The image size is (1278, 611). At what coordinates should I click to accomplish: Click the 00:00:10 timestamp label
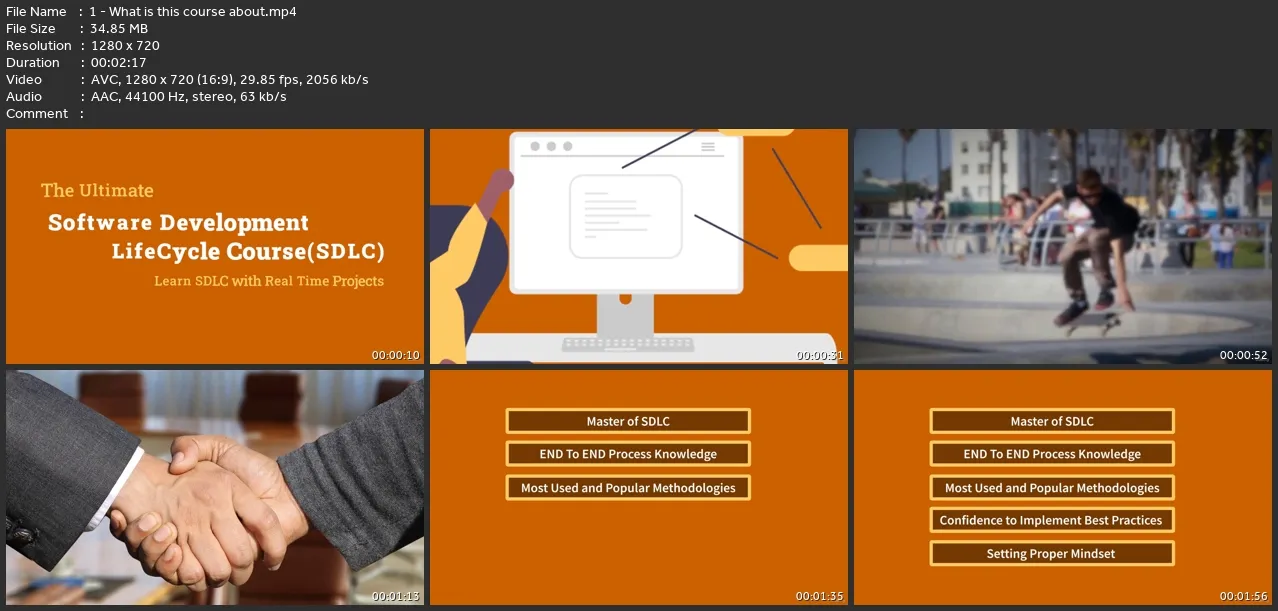(396, 355)
